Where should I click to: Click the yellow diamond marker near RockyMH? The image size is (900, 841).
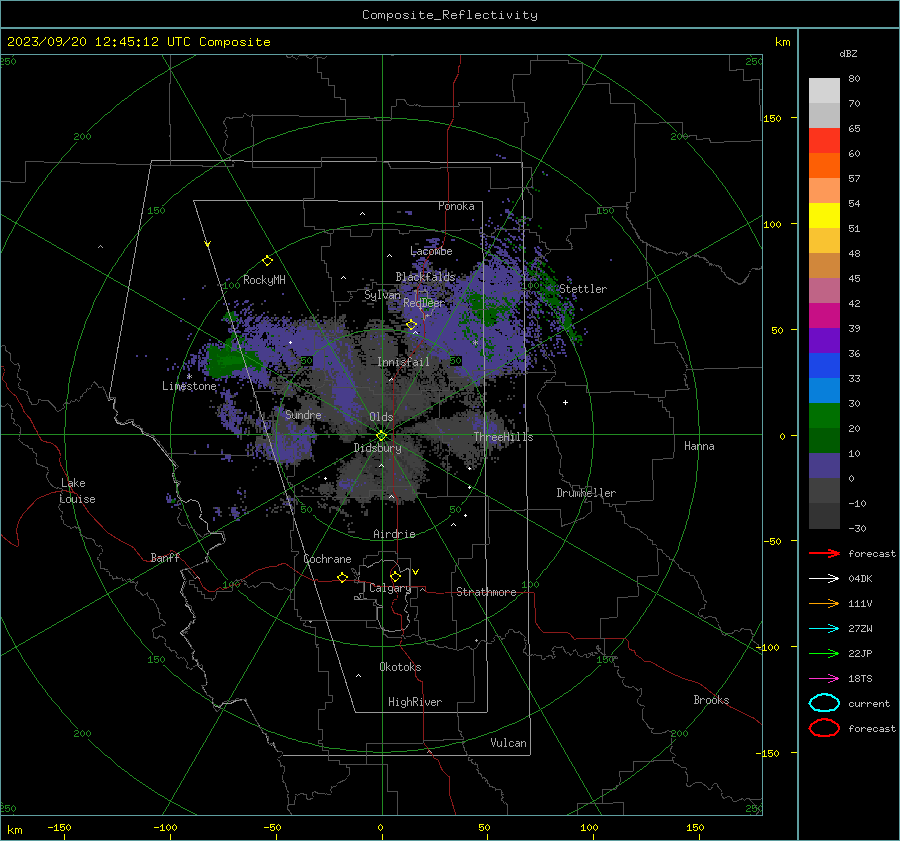[267, 261]
